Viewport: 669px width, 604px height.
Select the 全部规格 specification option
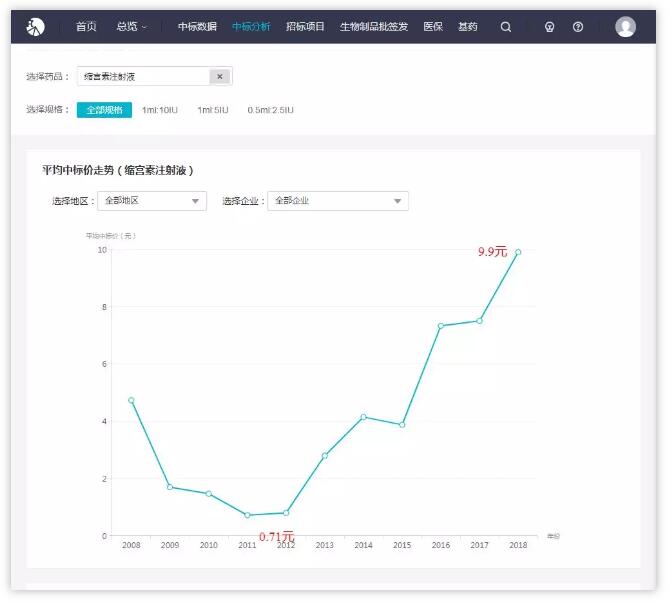(x=104, y=110)
